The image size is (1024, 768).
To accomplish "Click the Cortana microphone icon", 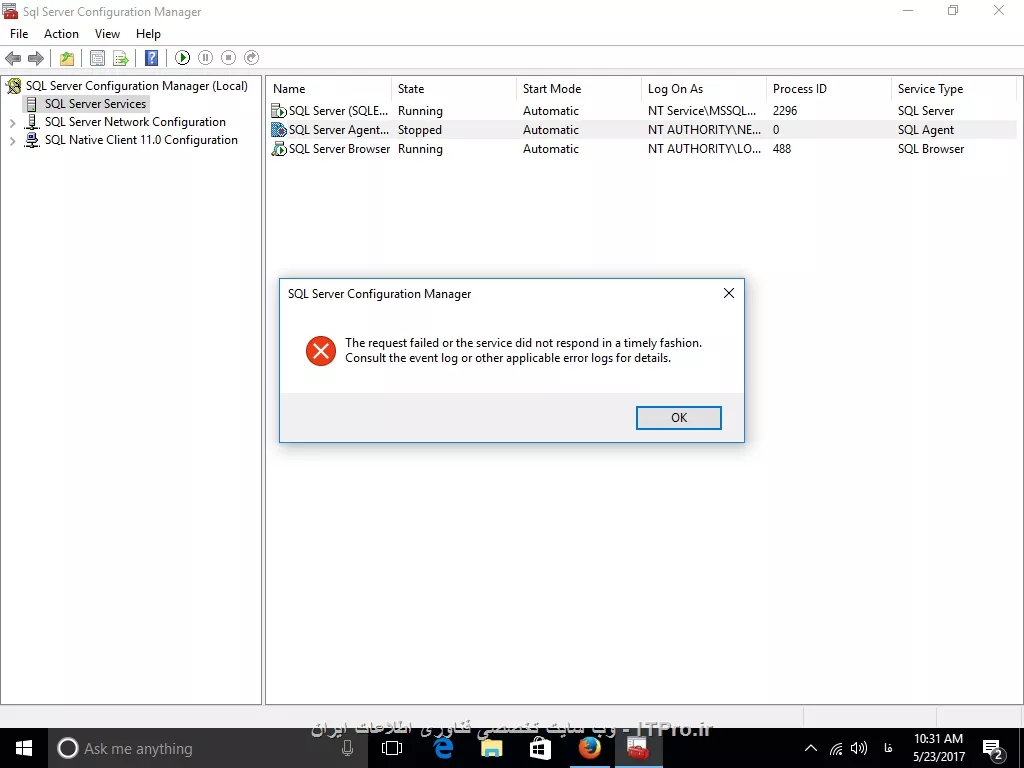I will tap(347, 748).
